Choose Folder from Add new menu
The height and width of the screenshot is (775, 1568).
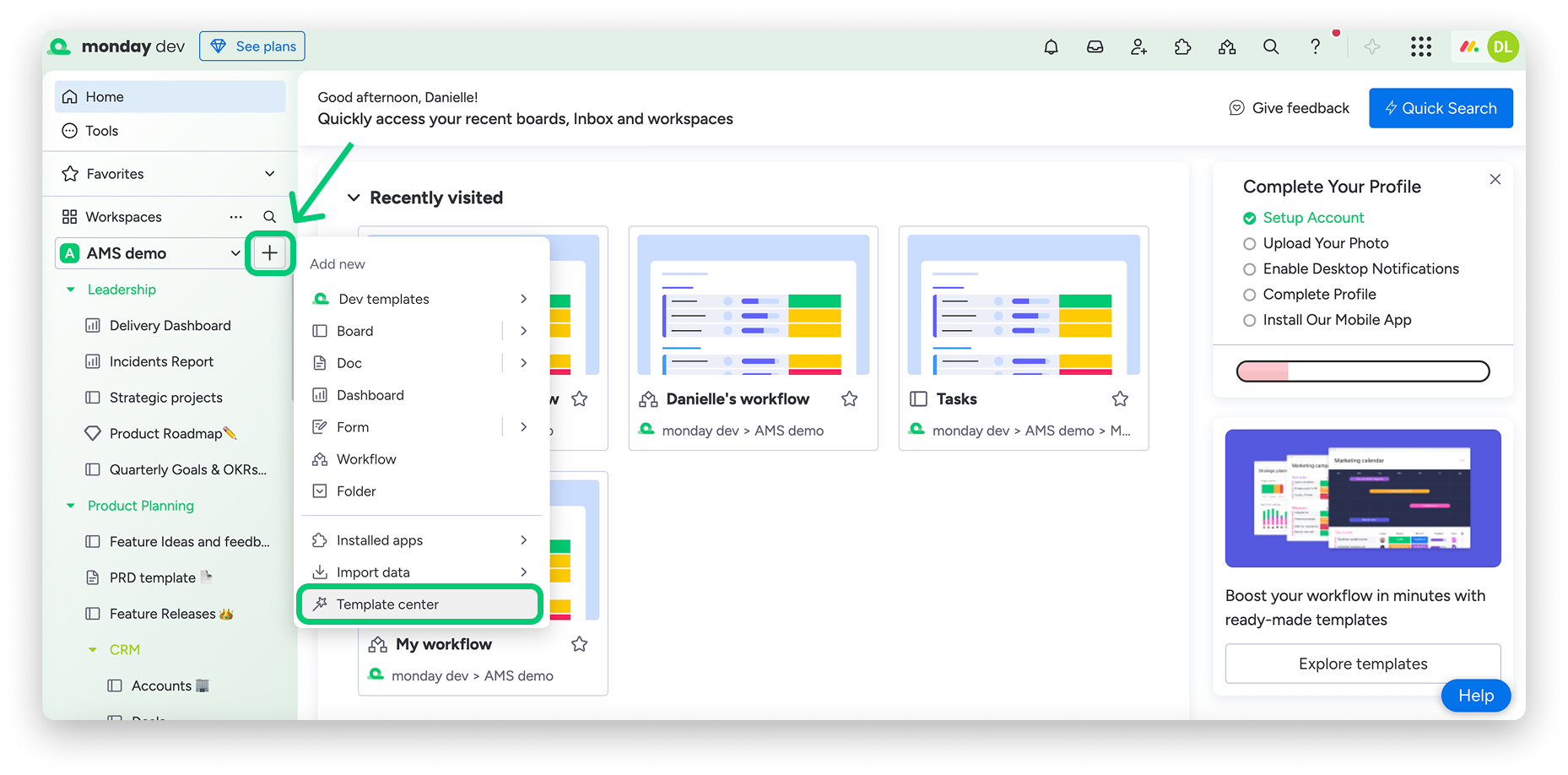422,491
